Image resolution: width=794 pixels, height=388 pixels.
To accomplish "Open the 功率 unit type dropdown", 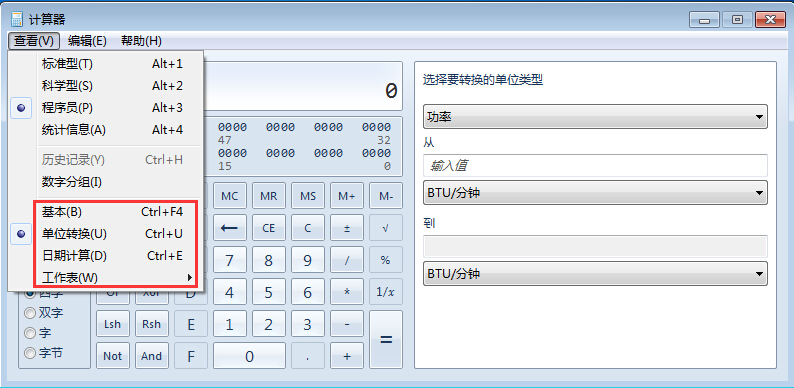I will pyautogui.click(x=595, y=117).
